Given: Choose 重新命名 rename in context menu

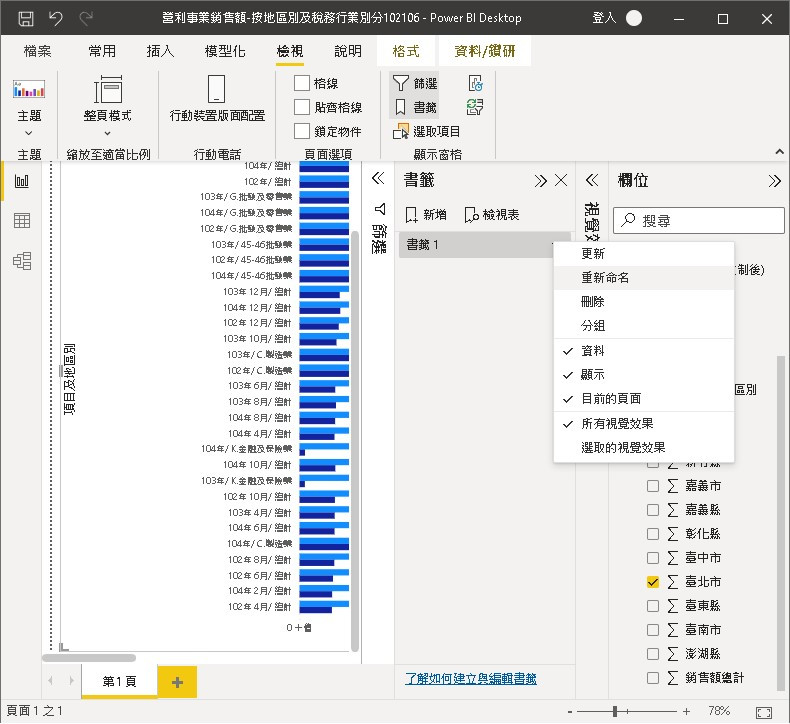Looking at the screenshot, I should click(x=643, y=278).
